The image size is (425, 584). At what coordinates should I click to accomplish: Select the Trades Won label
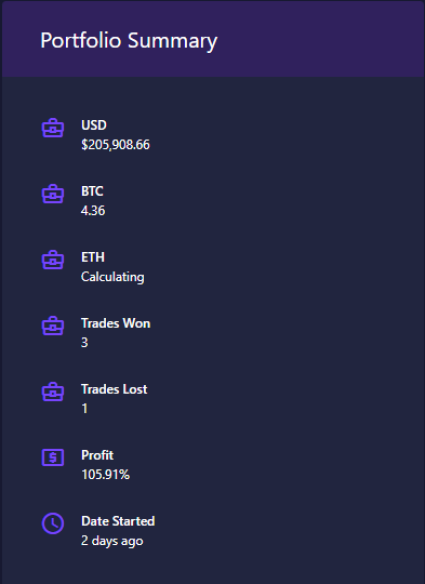(x=116, y=323)
